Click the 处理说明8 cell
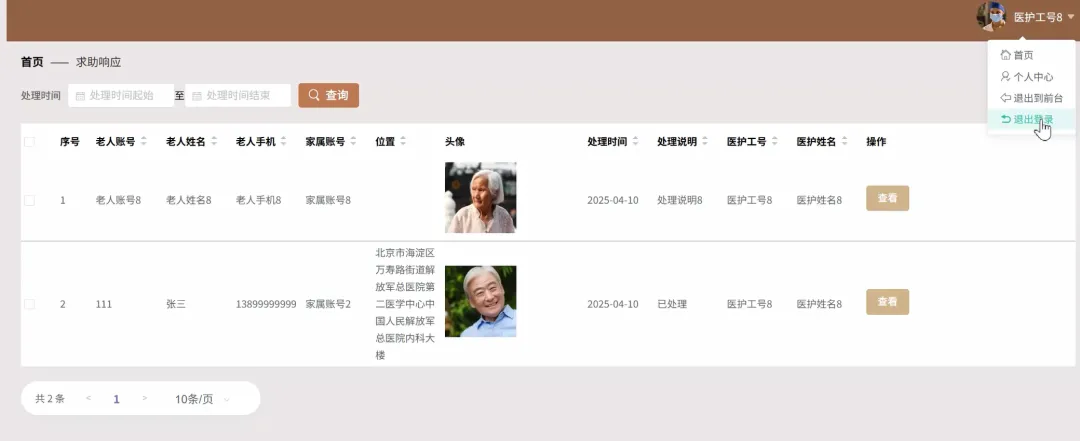 [x=680, y=201]
